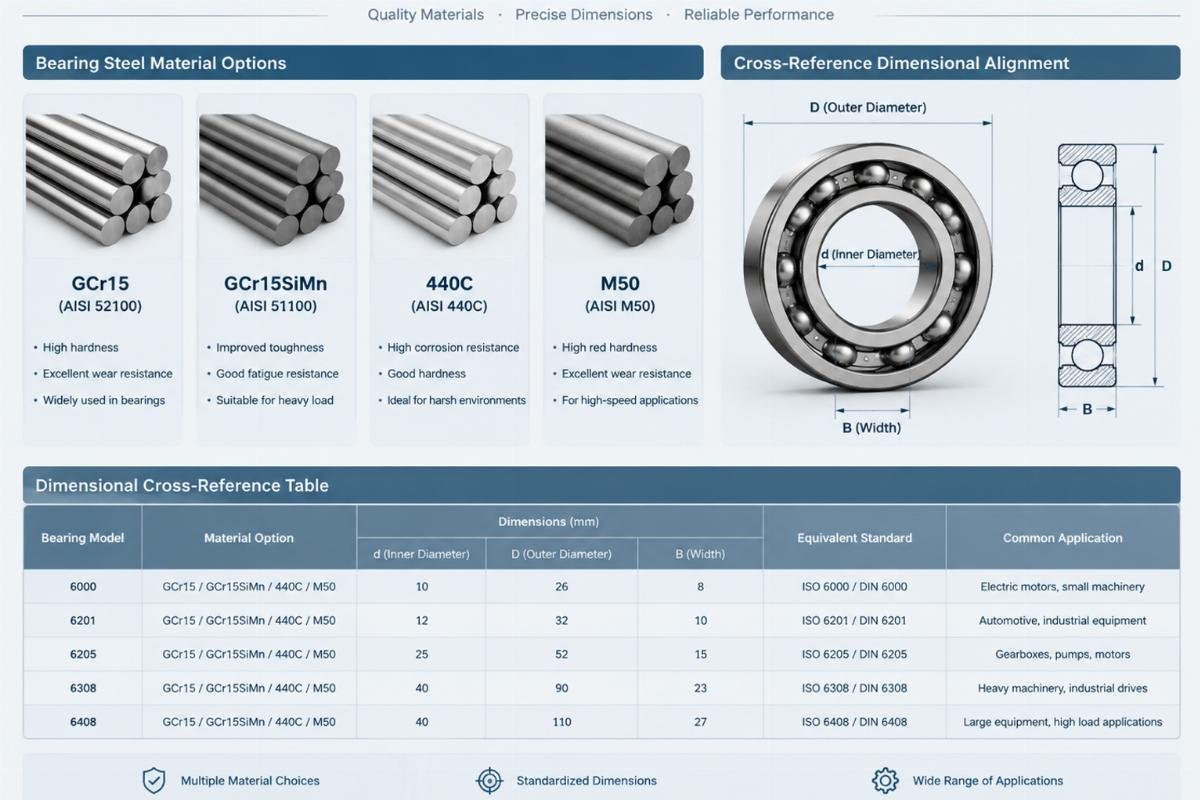Viewport: 1200px width, 800px height.
Task: Click the gear icon beside Wide Range of Applications
Action: tap(884, 780)
